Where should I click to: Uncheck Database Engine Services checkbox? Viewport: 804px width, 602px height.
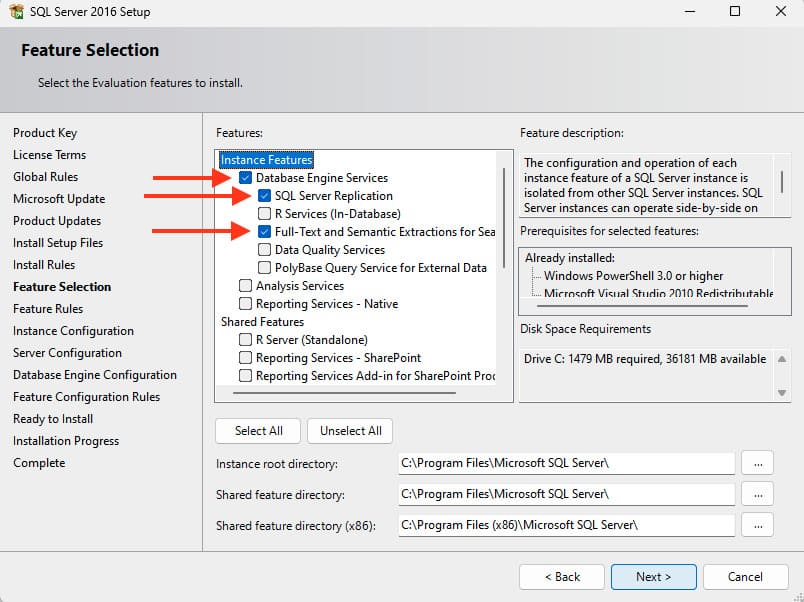246,178
